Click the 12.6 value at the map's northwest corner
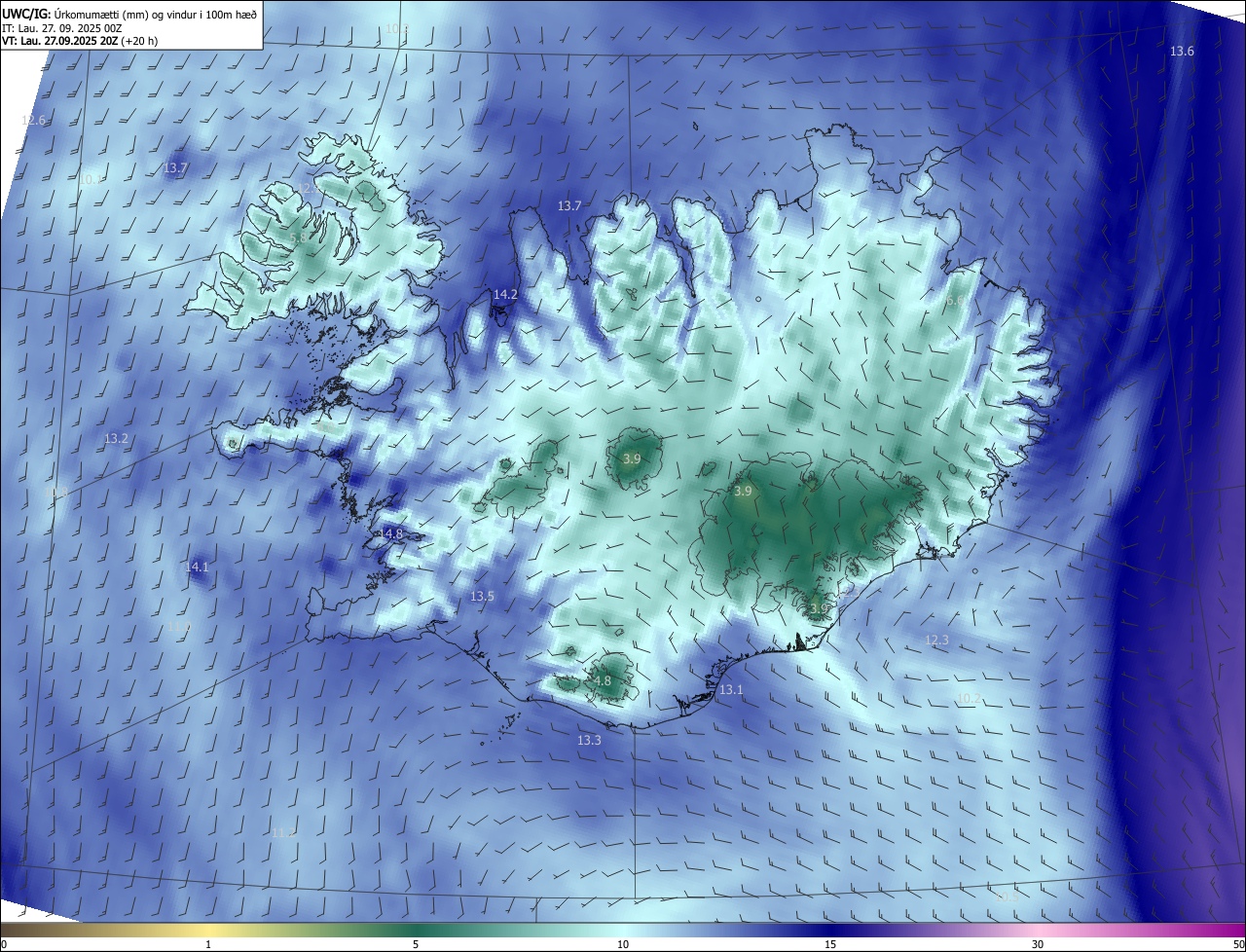 pos(33,121)
